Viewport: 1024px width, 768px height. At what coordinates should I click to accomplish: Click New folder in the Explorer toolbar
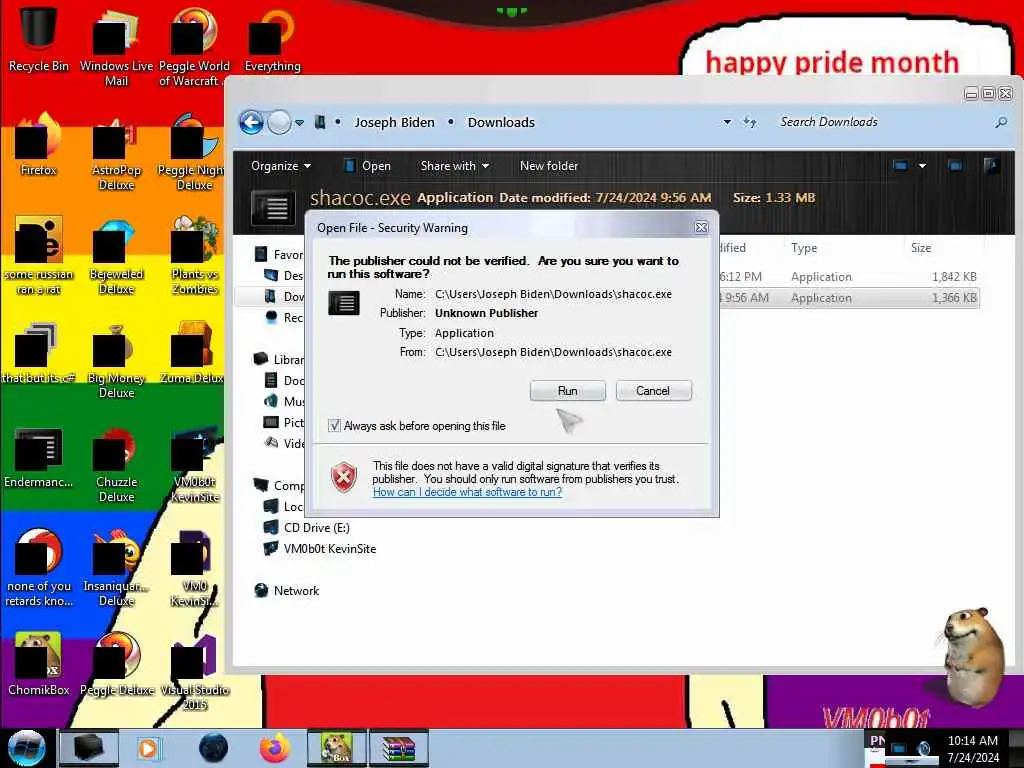[x=549, y=166]
